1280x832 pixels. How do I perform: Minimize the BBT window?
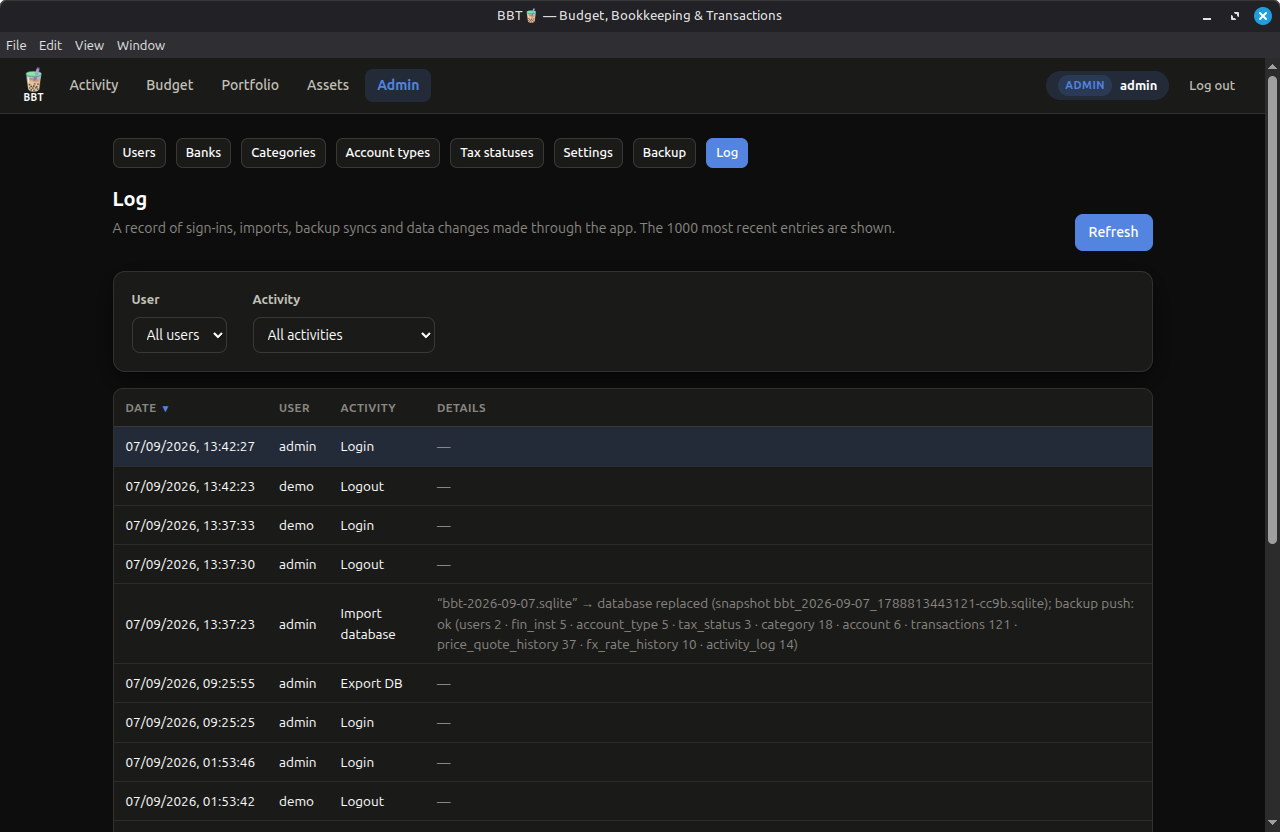click(1207, 16)
